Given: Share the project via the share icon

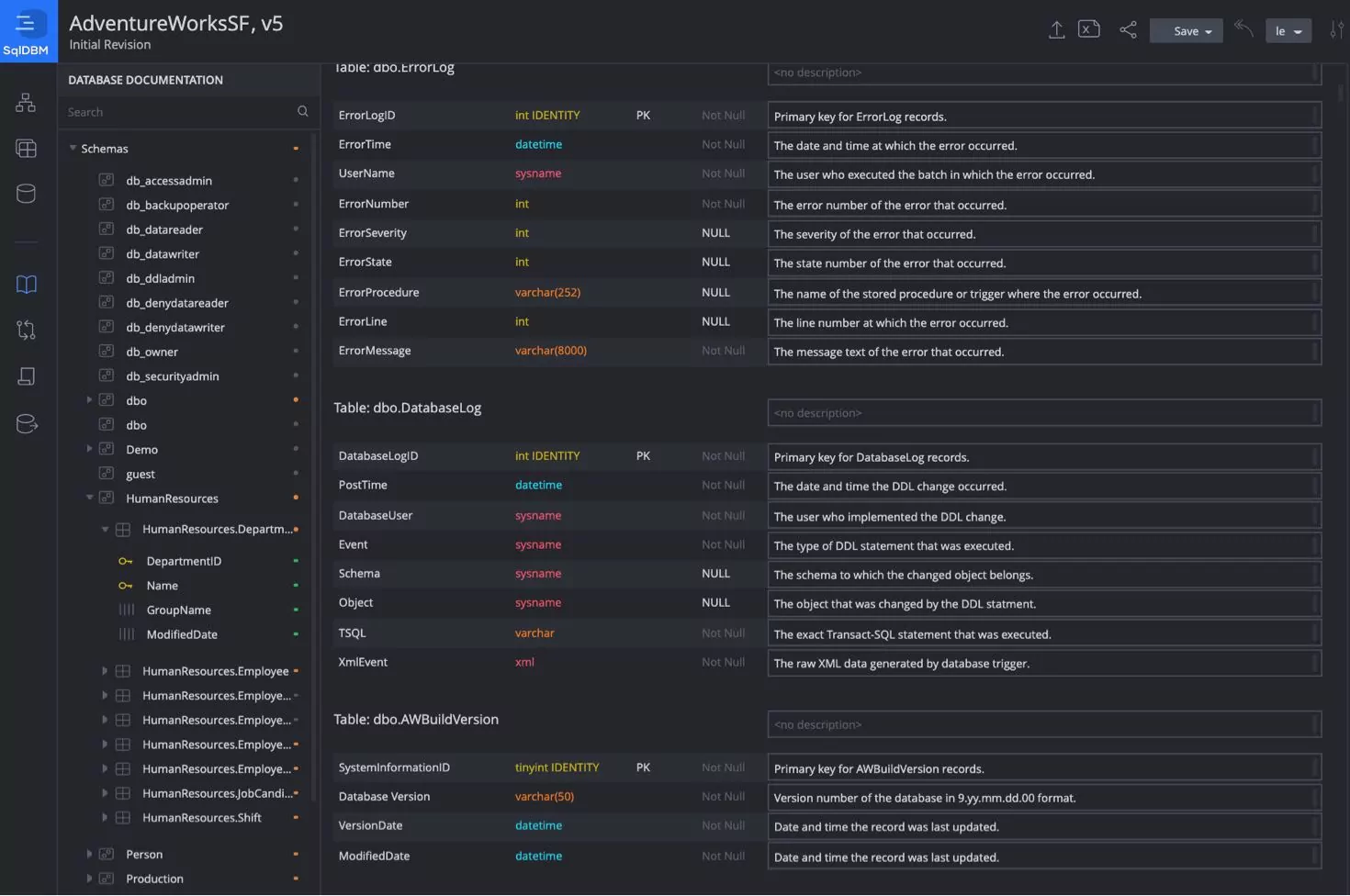Looking at the screenshot, I should [1128, 29].
